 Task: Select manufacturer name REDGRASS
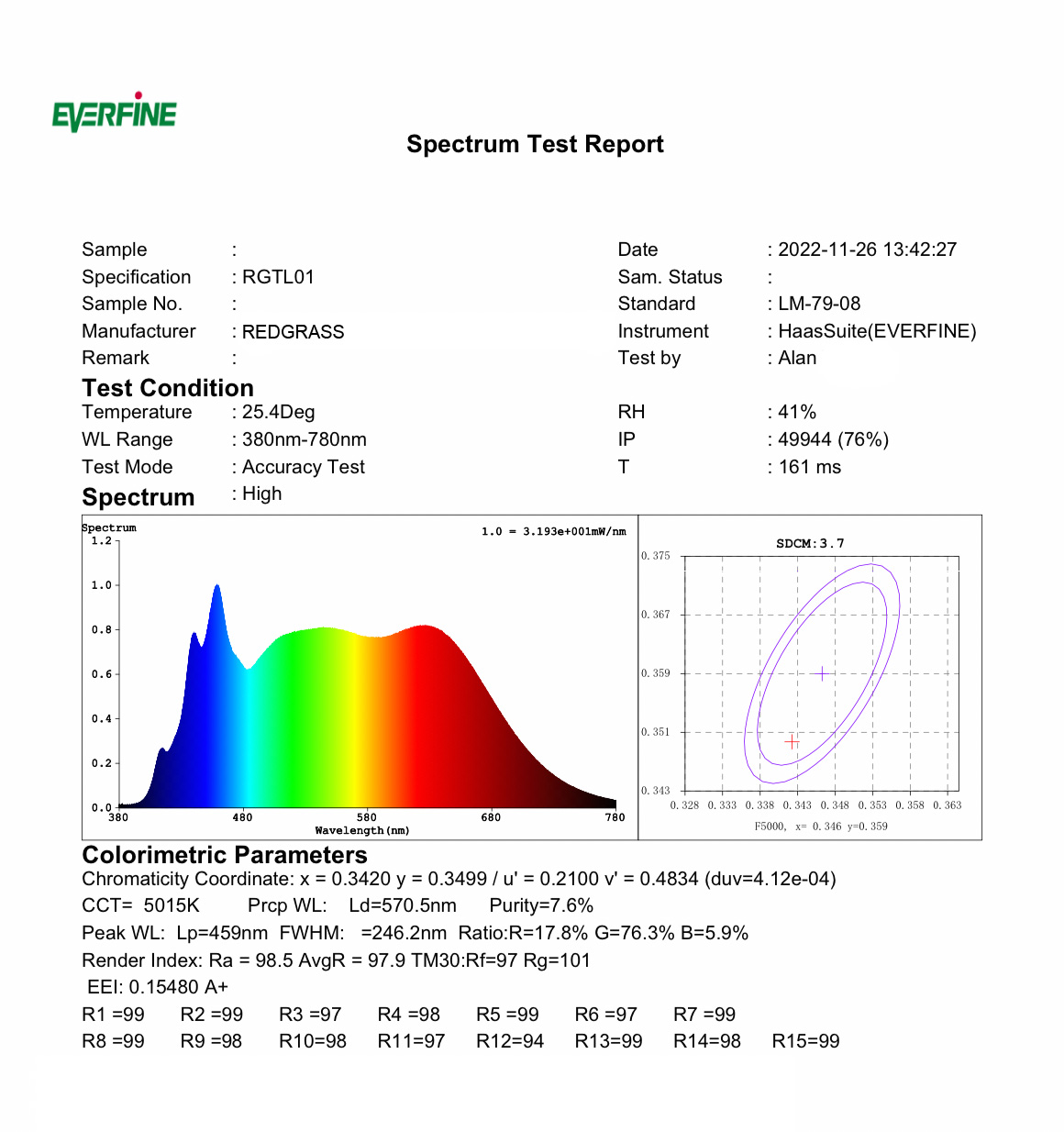click(293, 331)
